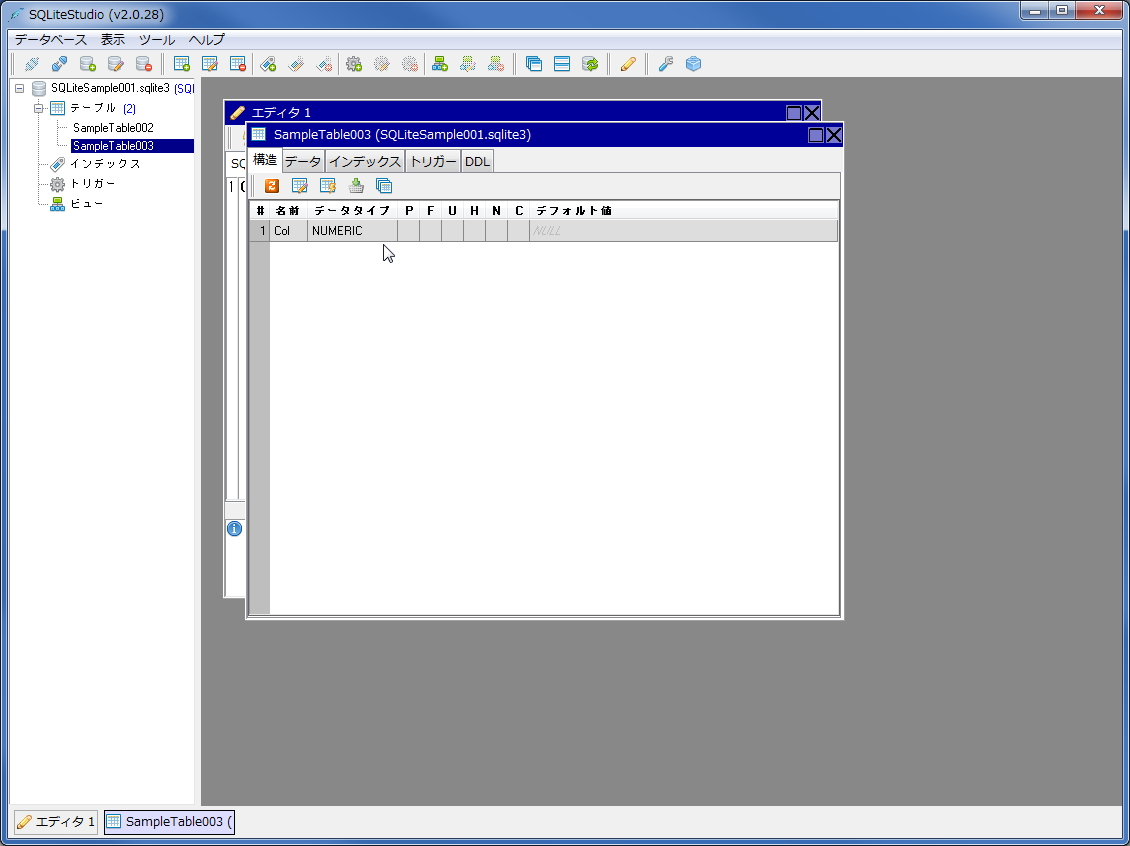Click the delete table icon
Viewport: 1130px width, 846px height.
[x=238, y=64]
